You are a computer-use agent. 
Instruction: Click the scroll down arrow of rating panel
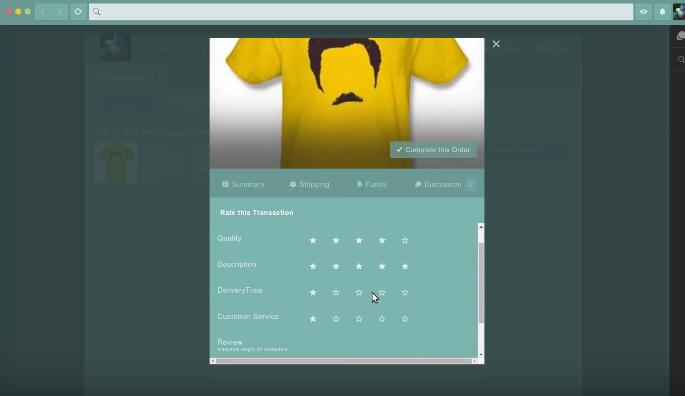[x=481, y=354]
